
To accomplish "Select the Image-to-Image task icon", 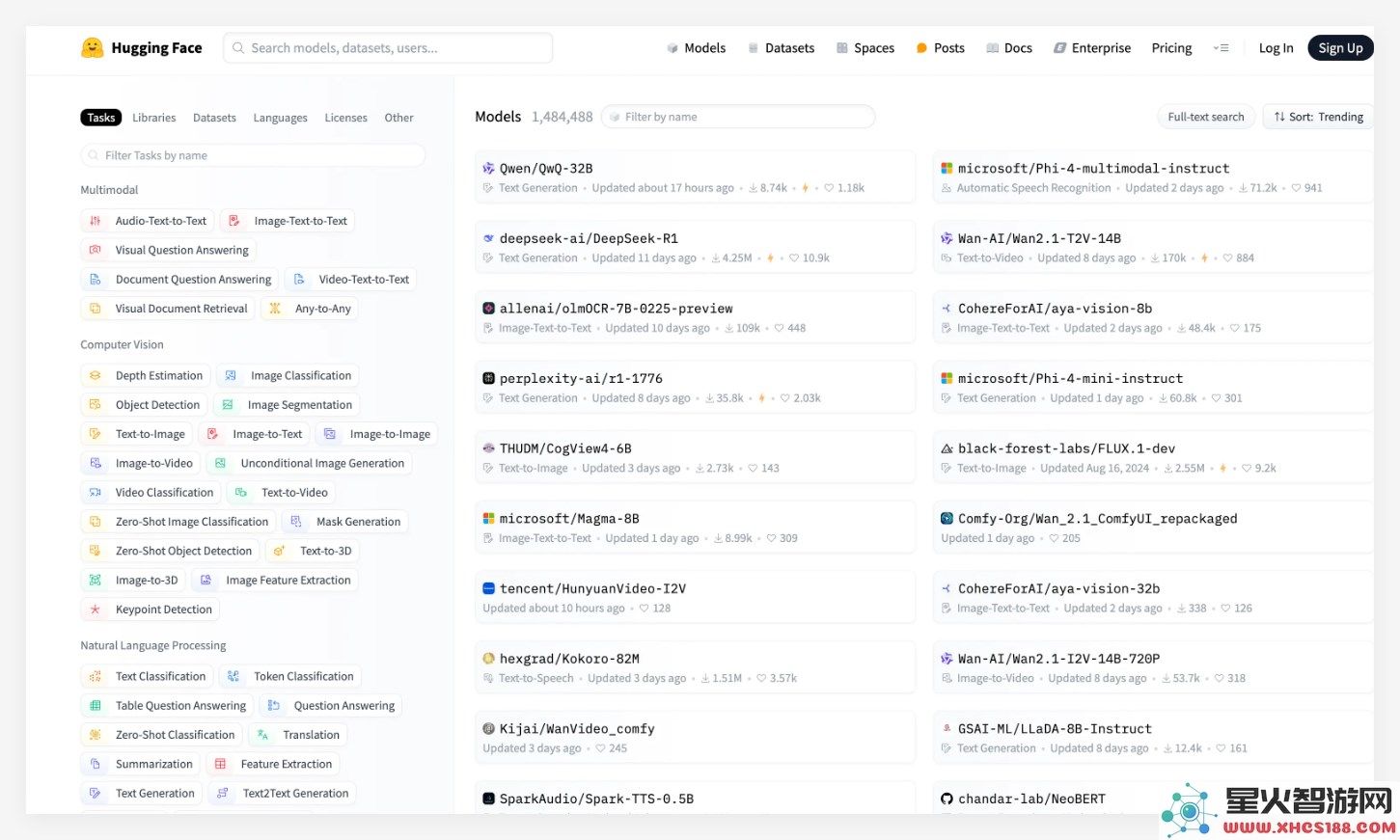I will [330, 434].
